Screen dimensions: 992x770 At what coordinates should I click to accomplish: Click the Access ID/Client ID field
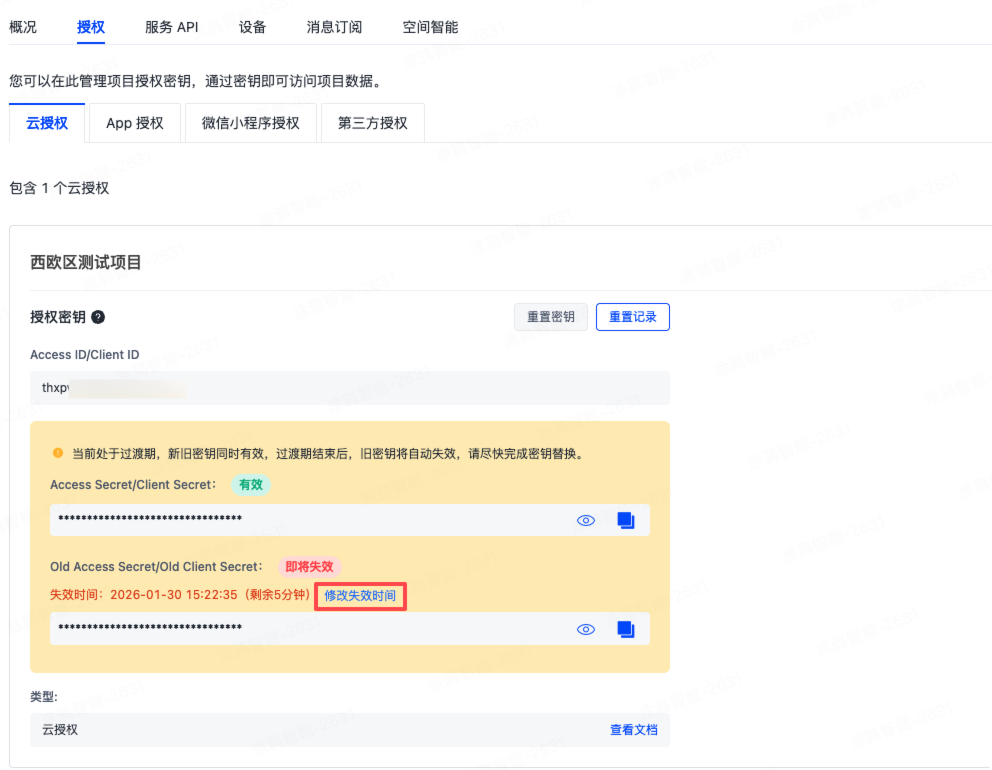point(350,387)
